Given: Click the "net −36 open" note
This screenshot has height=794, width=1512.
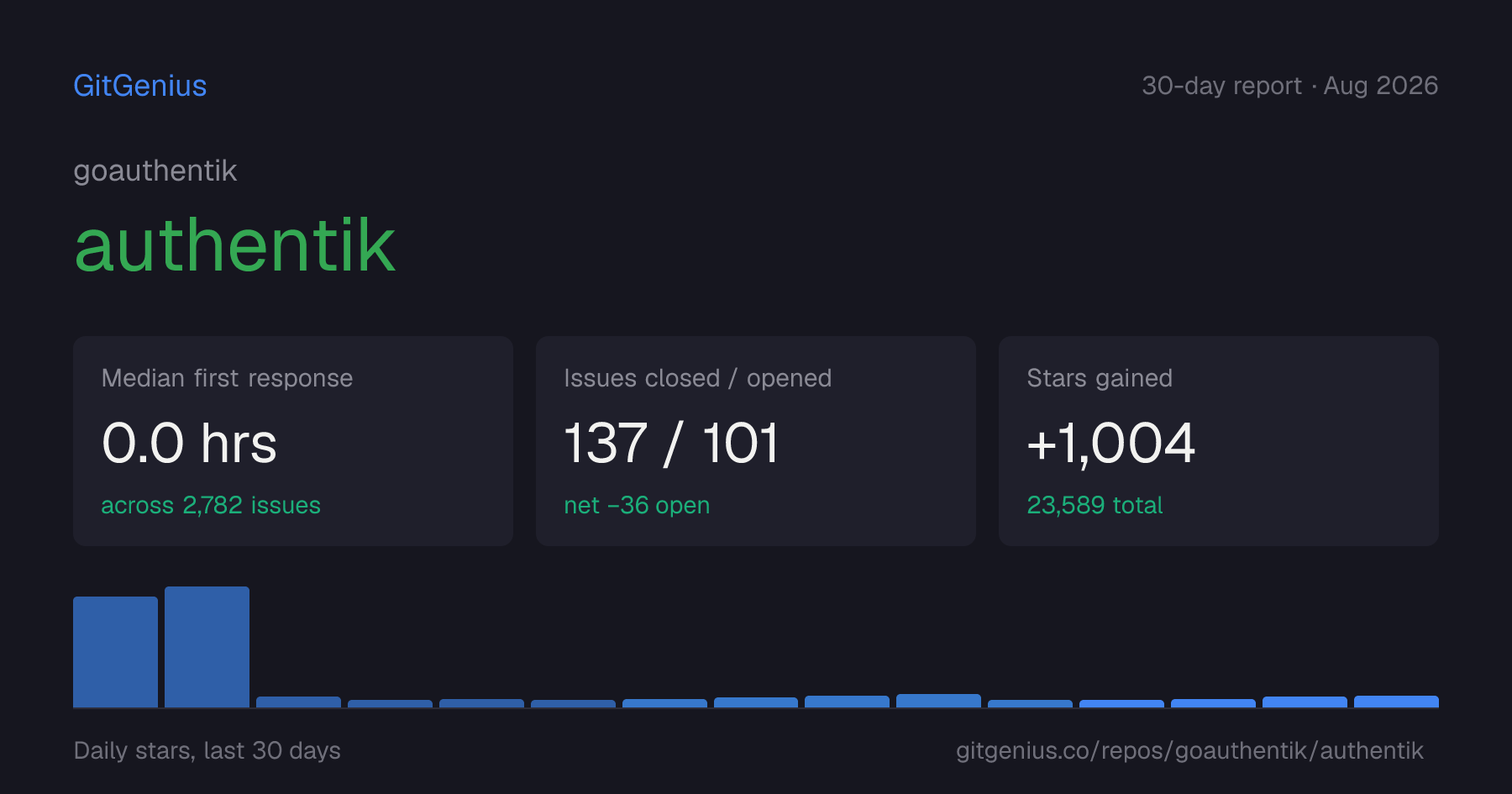Looking at the screenshot, I should click(637, 505).
